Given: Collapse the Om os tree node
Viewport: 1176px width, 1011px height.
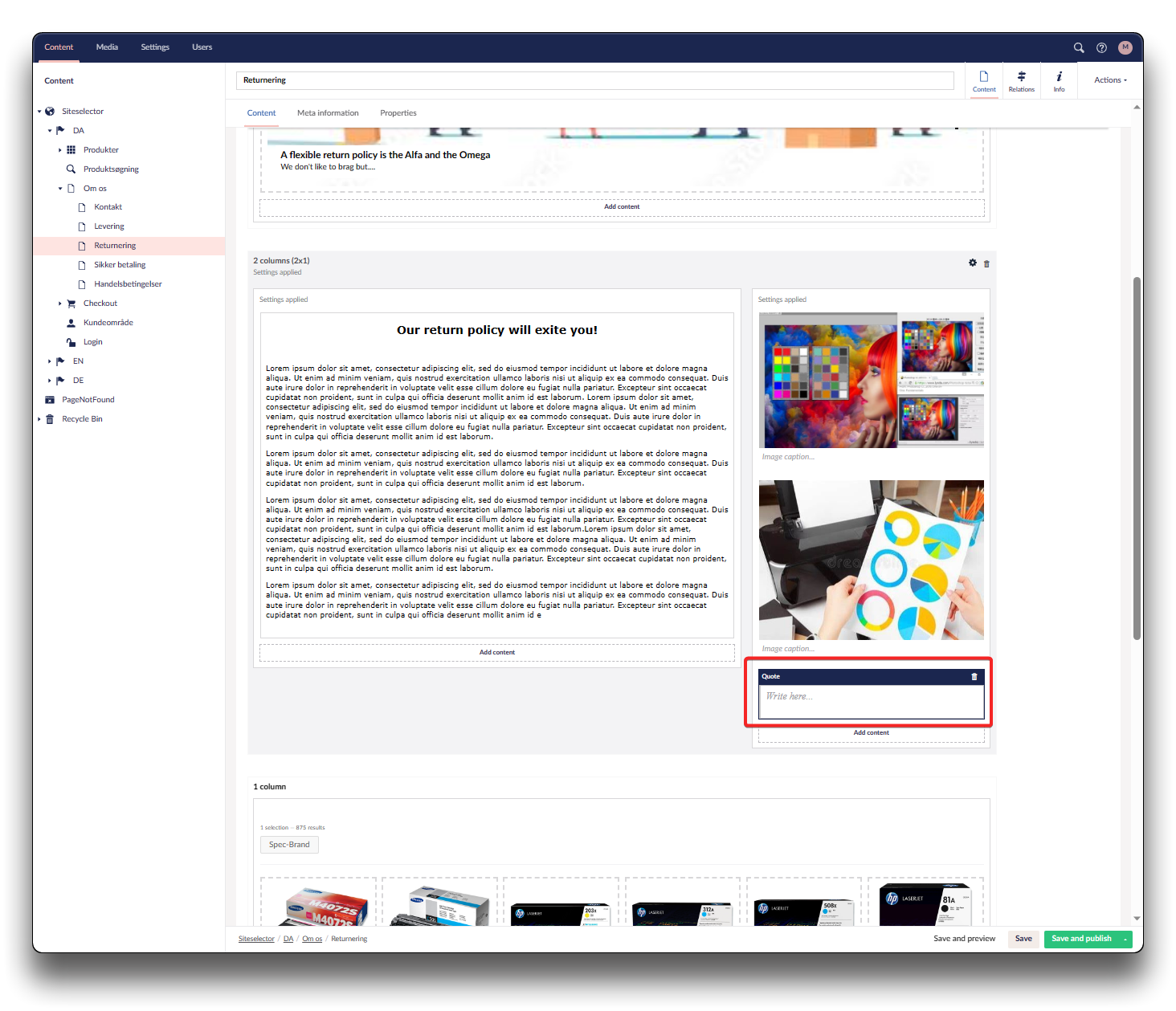Looking at the screenshot, I should point(60,189).
